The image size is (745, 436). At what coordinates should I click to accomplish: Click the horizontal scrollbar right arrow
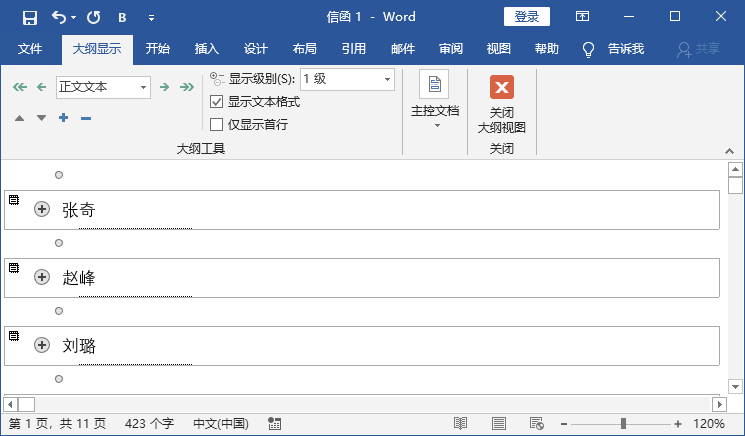pyautogui.click(x=719, y=405)
